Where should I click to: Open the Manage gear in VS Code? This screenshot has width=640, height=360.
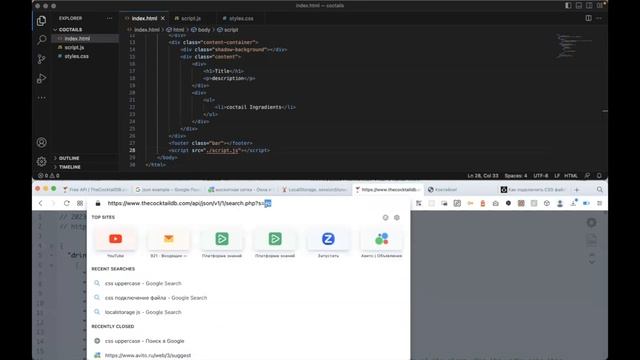point(41,162)
